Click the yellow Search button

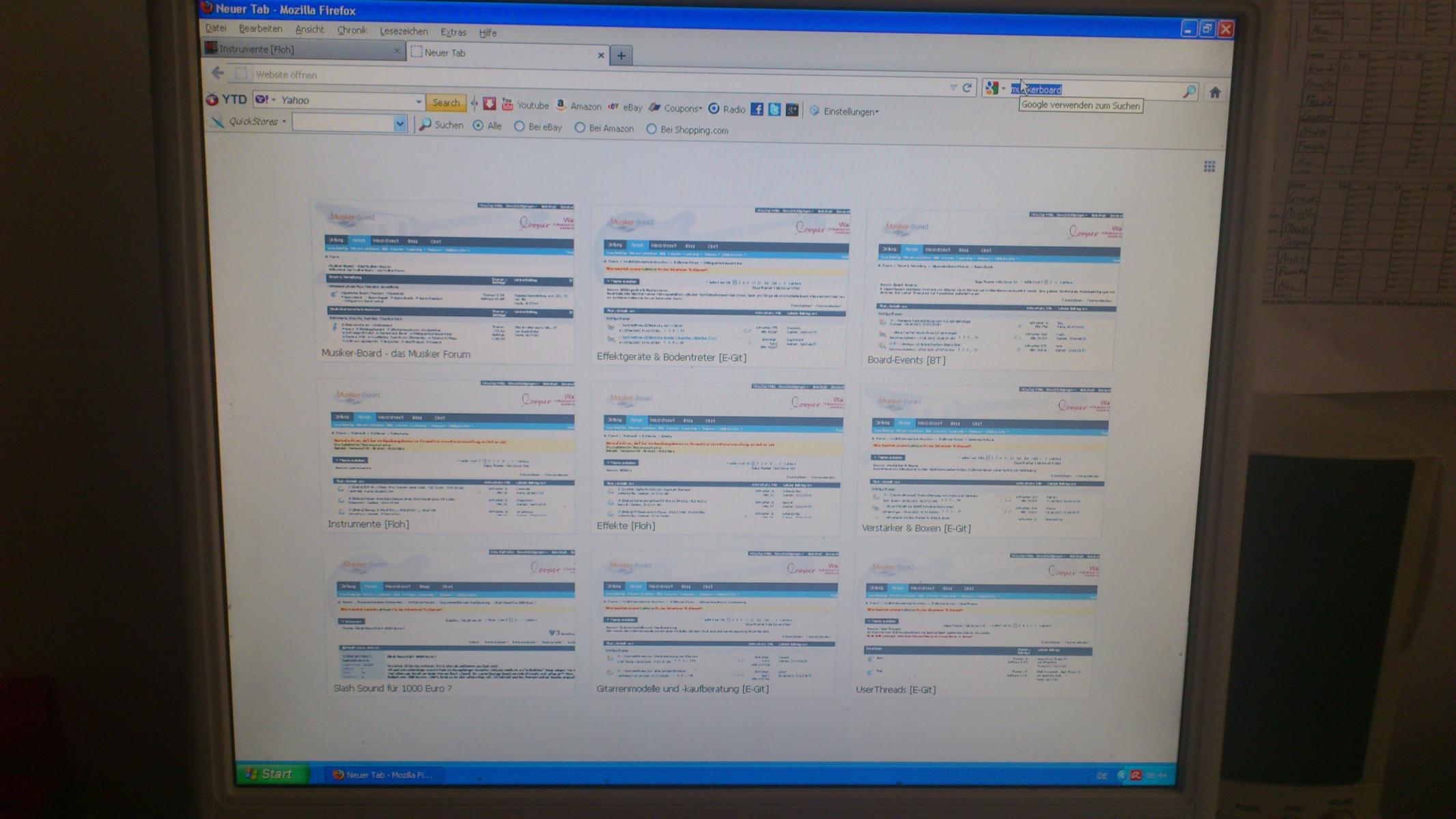tap(446, 102)
